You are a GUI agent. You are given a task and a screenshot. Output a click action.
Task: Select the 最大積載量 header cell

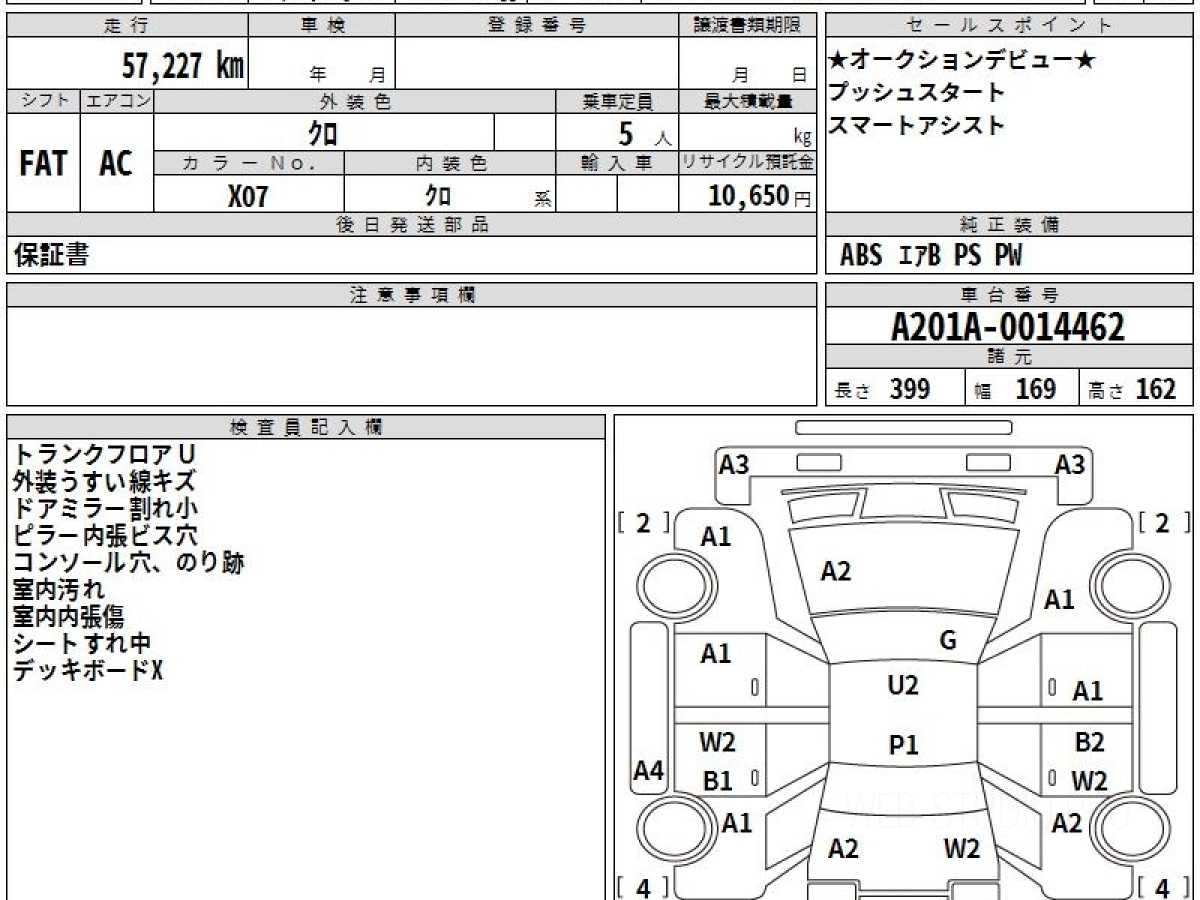point(748,101)
